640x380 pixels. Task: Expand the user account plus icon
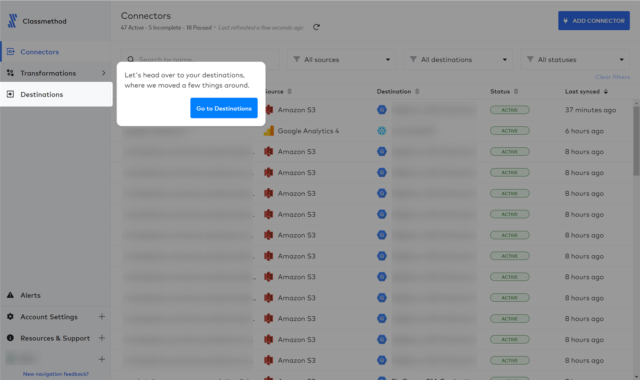[102, 359]
